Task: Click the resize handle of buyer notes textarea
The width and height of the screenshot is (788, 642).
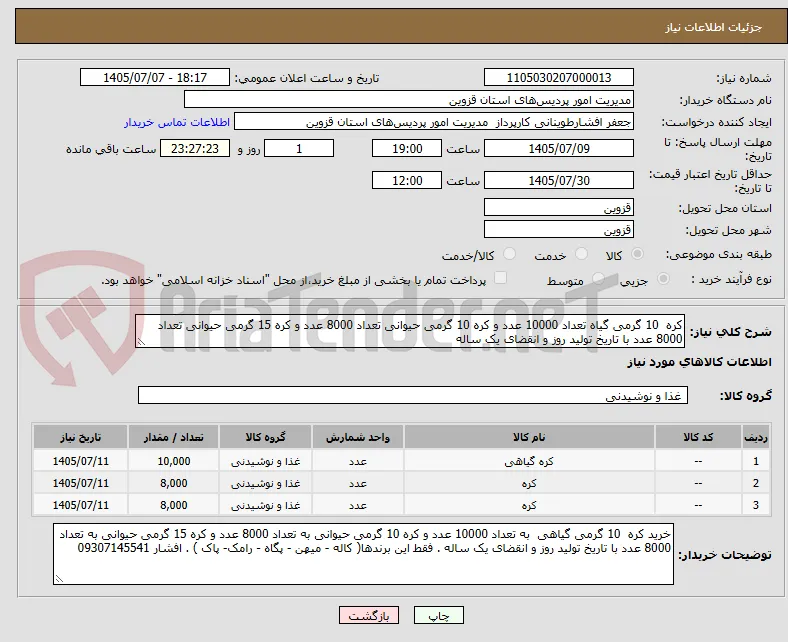Action: [x=59, y=579]
